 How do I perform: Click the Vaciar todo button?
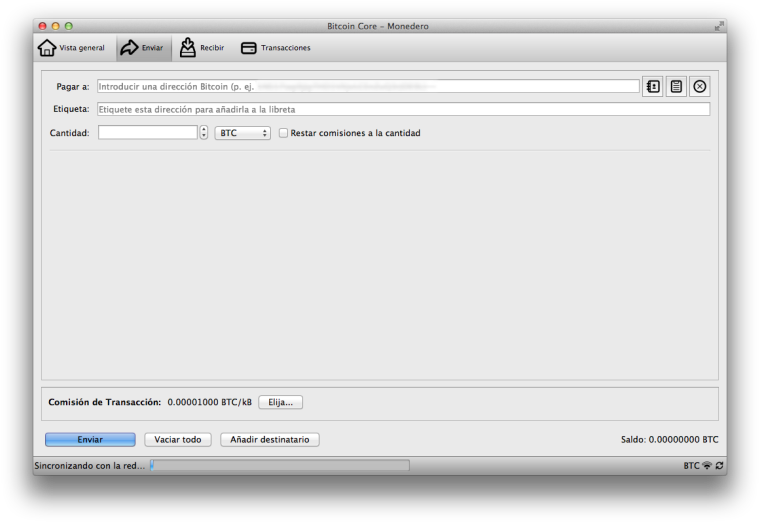pyautogui.click(x=177, y=439)
